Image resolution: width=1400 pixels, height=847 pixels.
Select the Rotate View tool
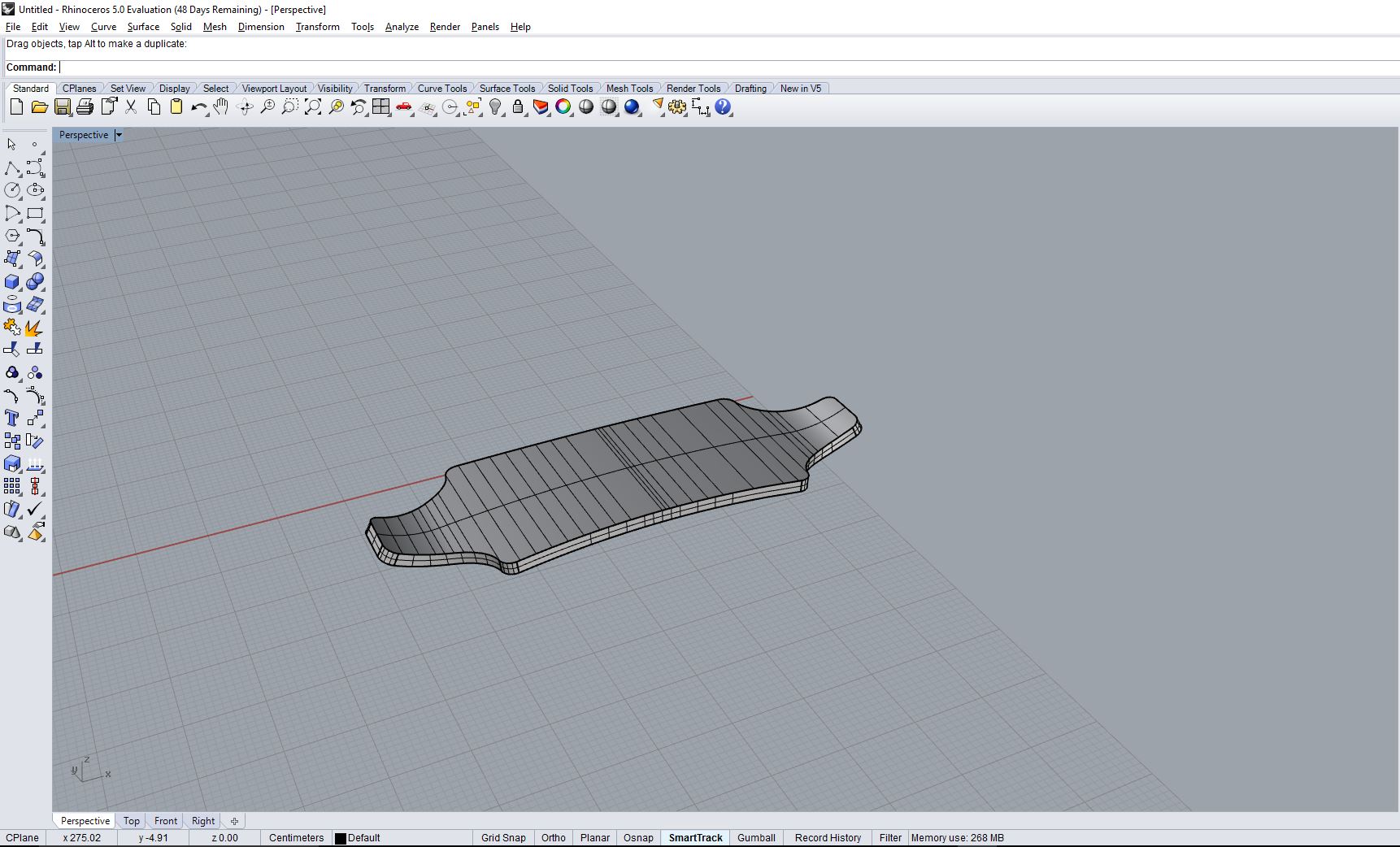[x=244, y=106]
